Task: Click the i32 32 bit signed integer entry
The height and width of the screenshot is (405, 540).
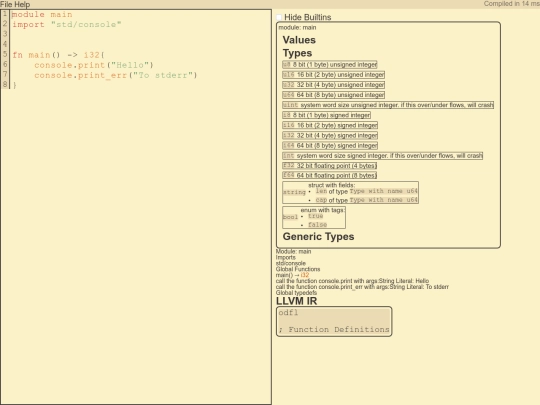Action: (x=330, y=135)
